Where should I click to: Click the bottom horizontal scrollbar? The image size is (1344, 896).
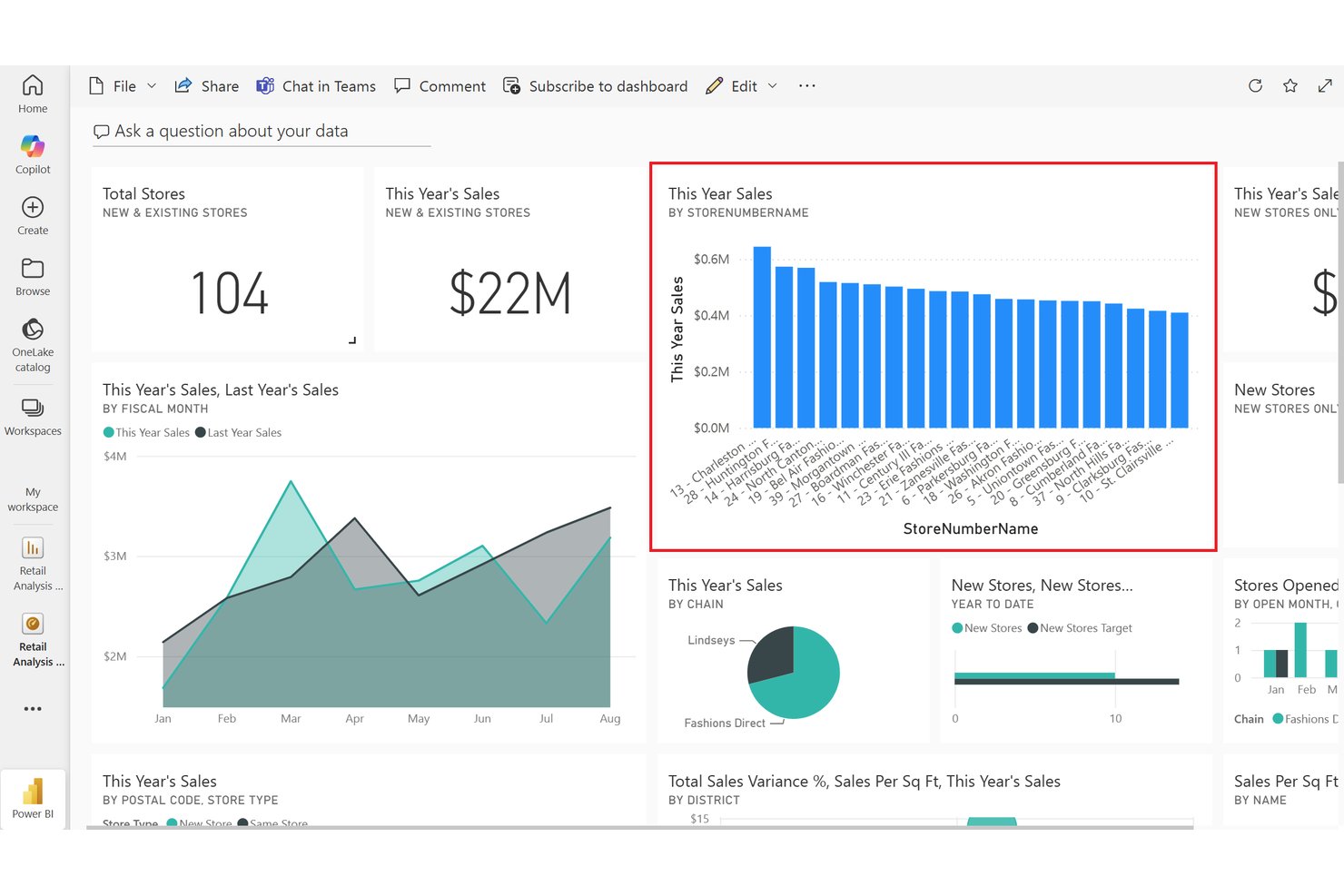(x=640, y=827)
